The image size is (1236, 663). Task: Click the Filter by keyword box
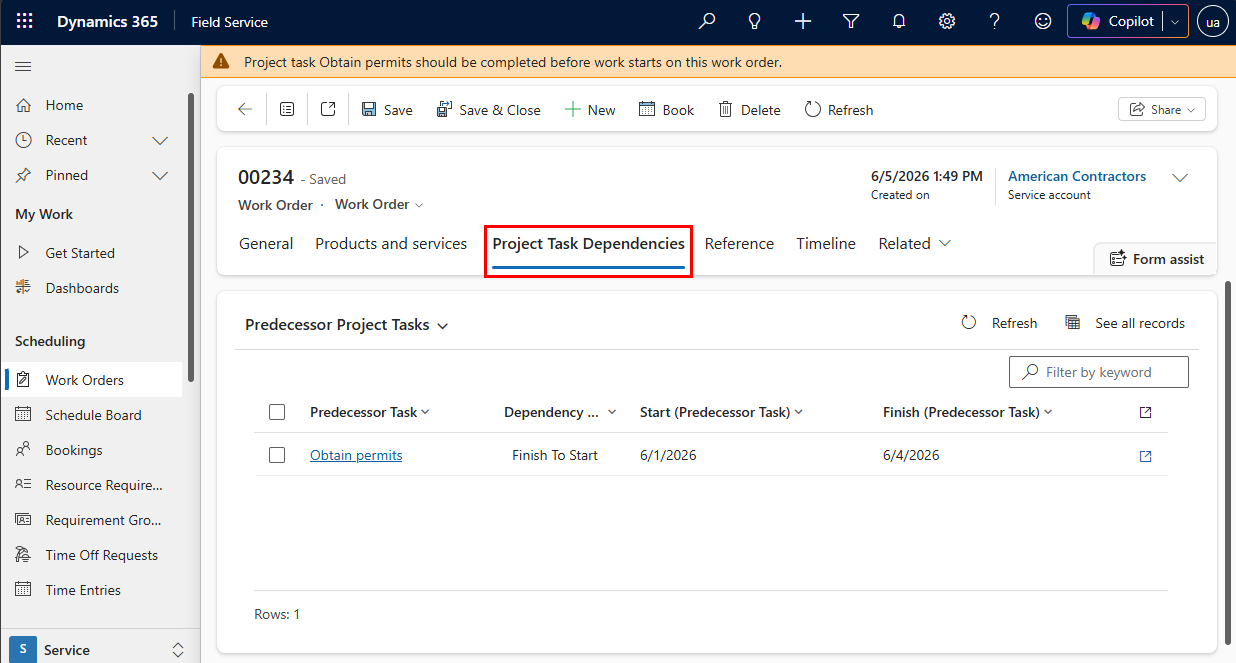[1098, 372]
